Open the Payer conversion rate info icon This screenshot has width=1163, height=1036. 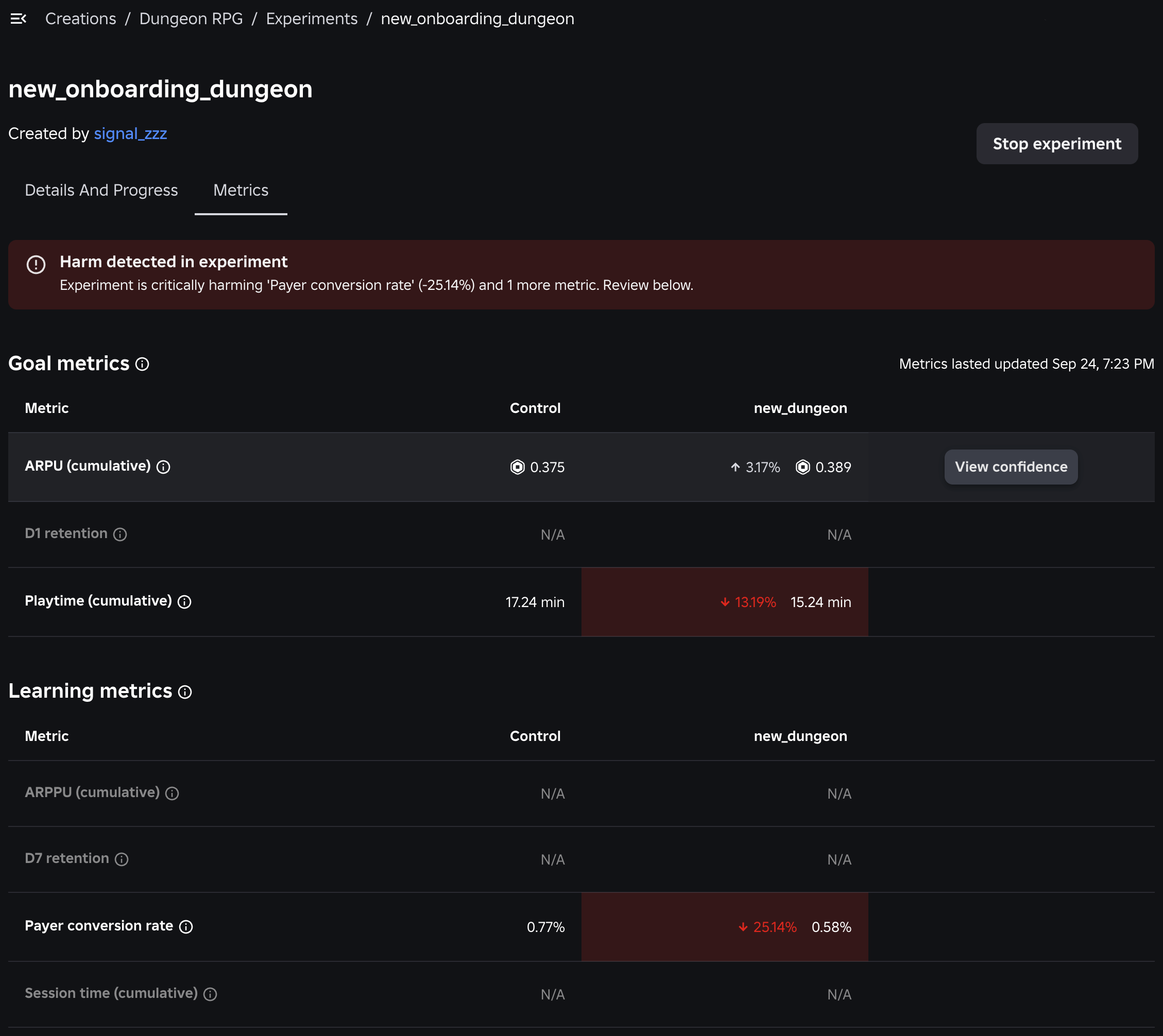(x=186, y=927)
